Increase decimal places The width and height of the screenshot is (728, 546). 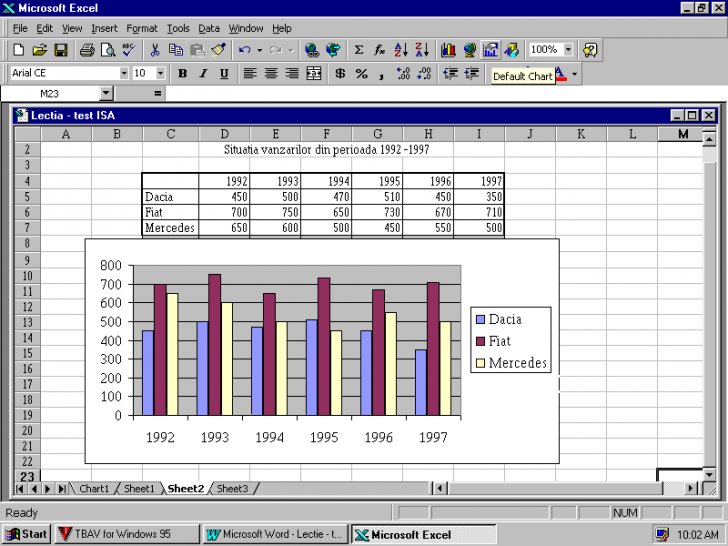pyautogui.click(x=403, y=73)
